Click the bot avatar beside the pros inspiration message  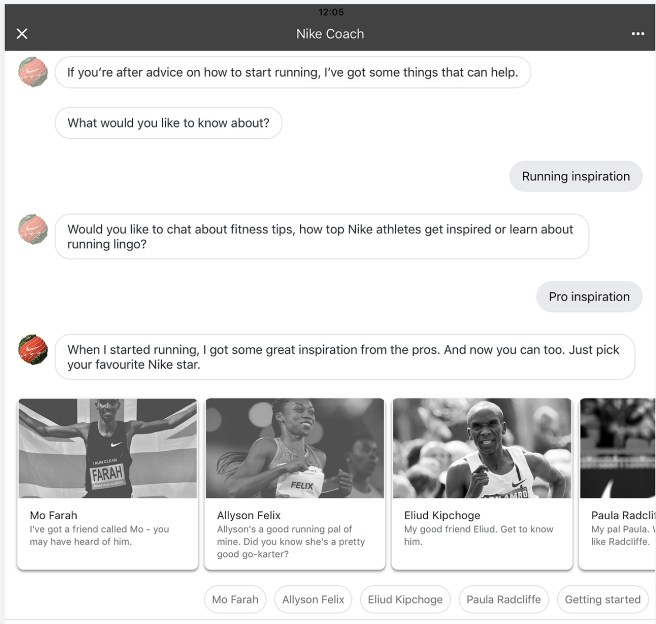click(x=33, y=350)
